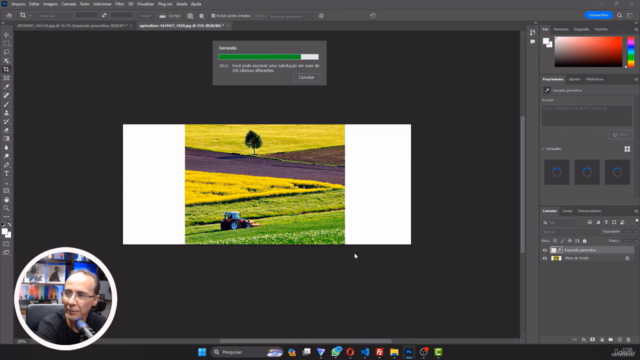
Task: Click the variations grid view icon
Action: coord(627,149)
